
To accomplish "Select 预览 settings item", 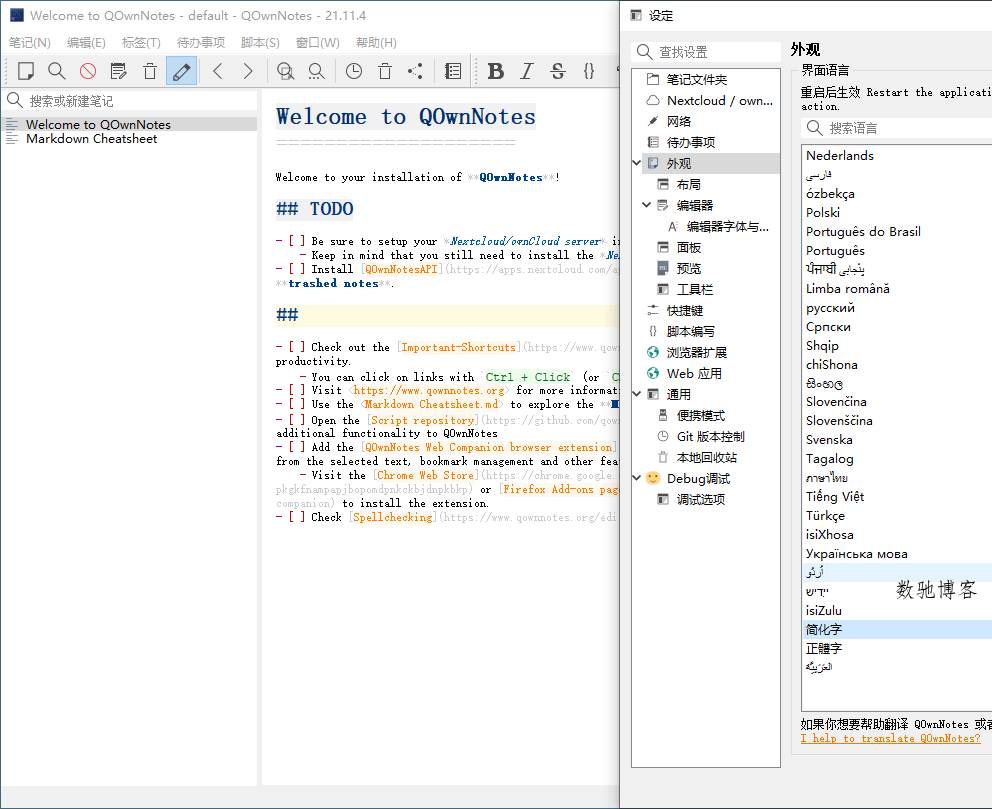I will [x=688, y=268].
